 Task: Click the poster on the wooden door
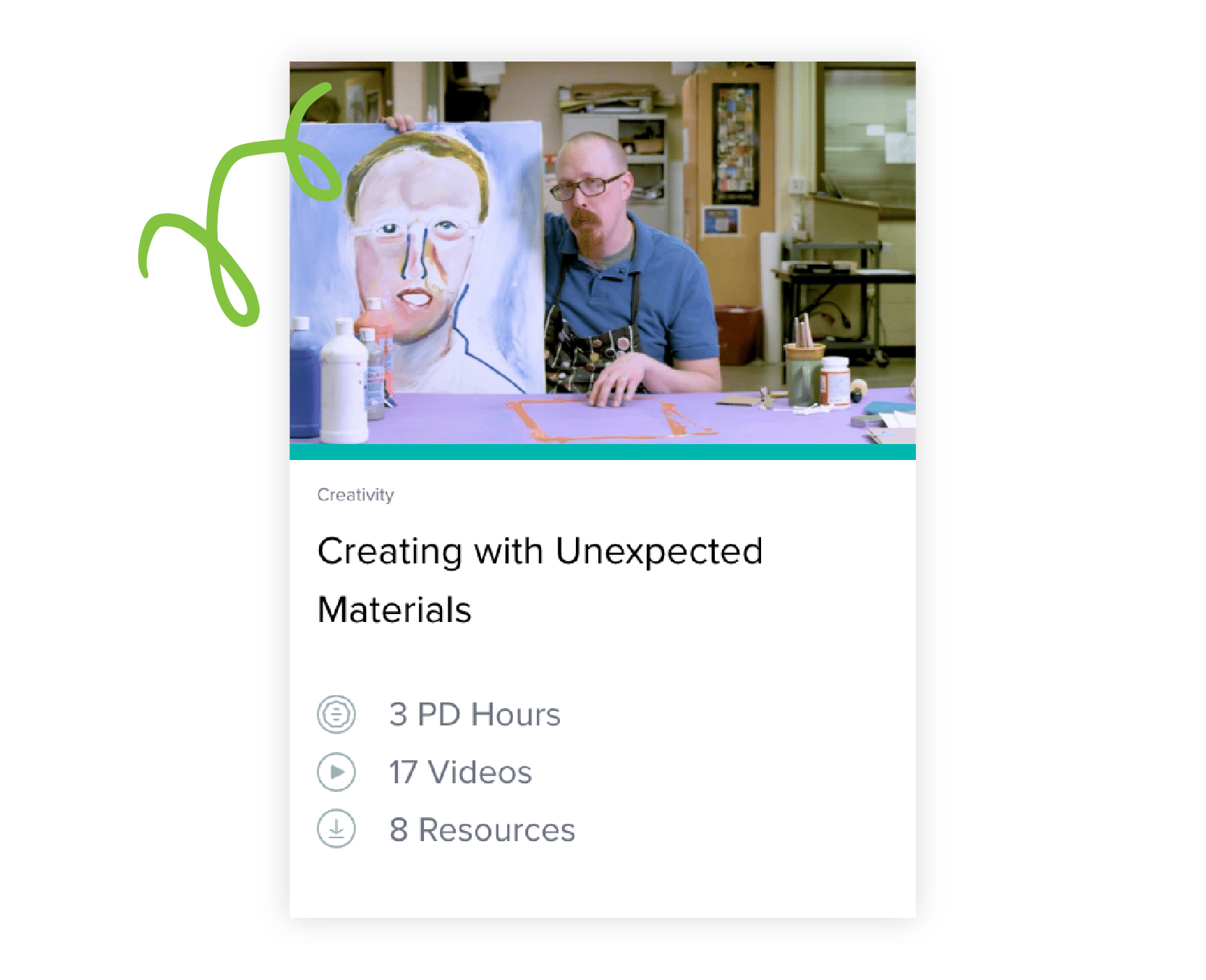pyautogui.click(x=736, y=144)
